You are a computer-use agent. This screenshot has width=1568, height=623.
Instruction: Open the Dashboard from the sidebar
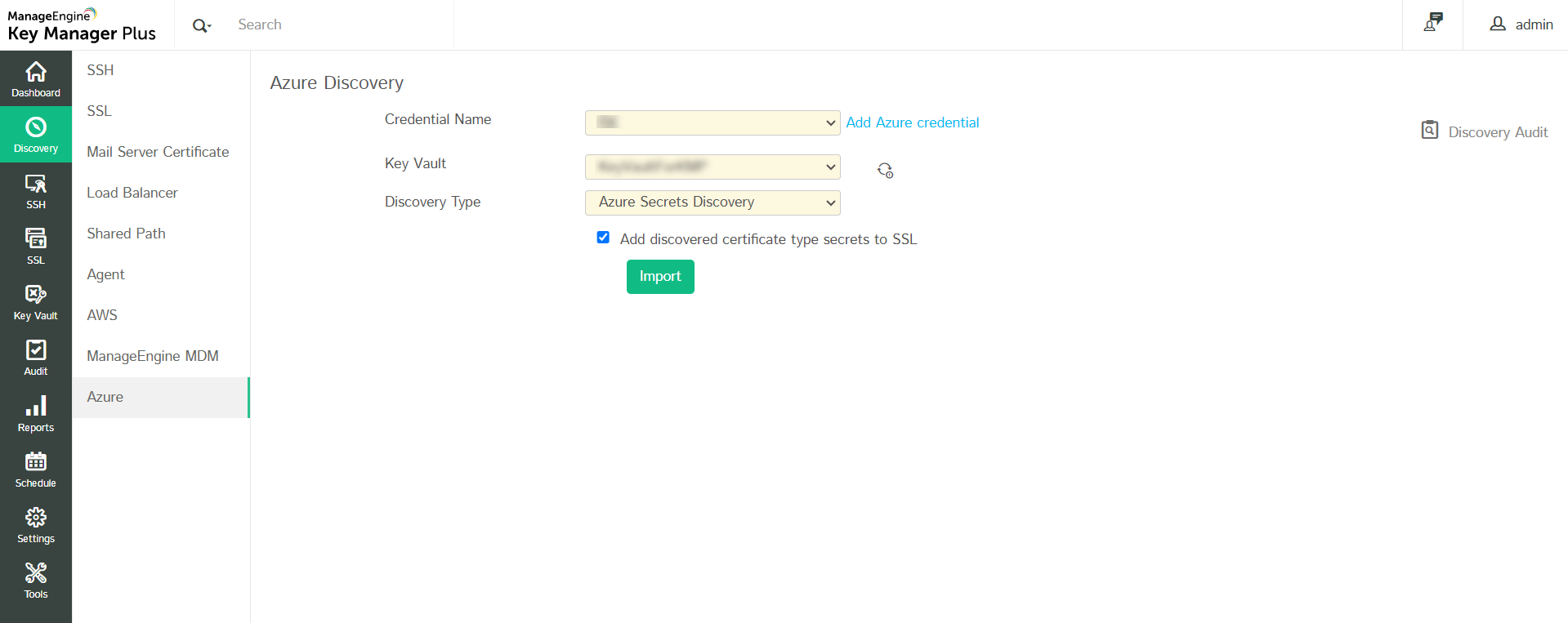pos(36,79)
